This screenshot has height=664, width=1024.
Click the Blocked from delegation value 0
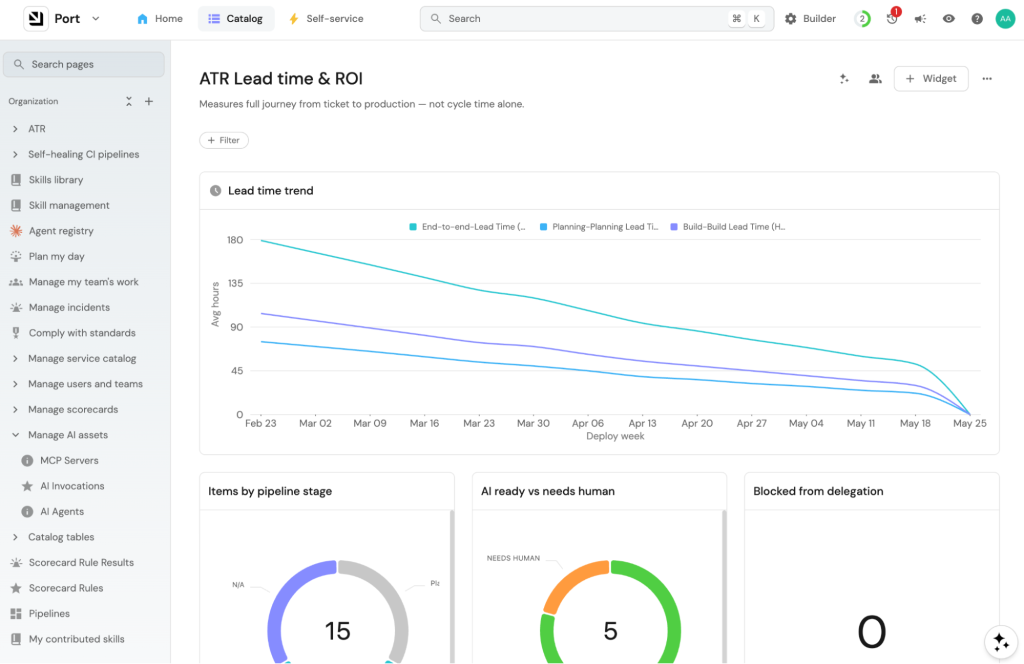click(871, 631)
